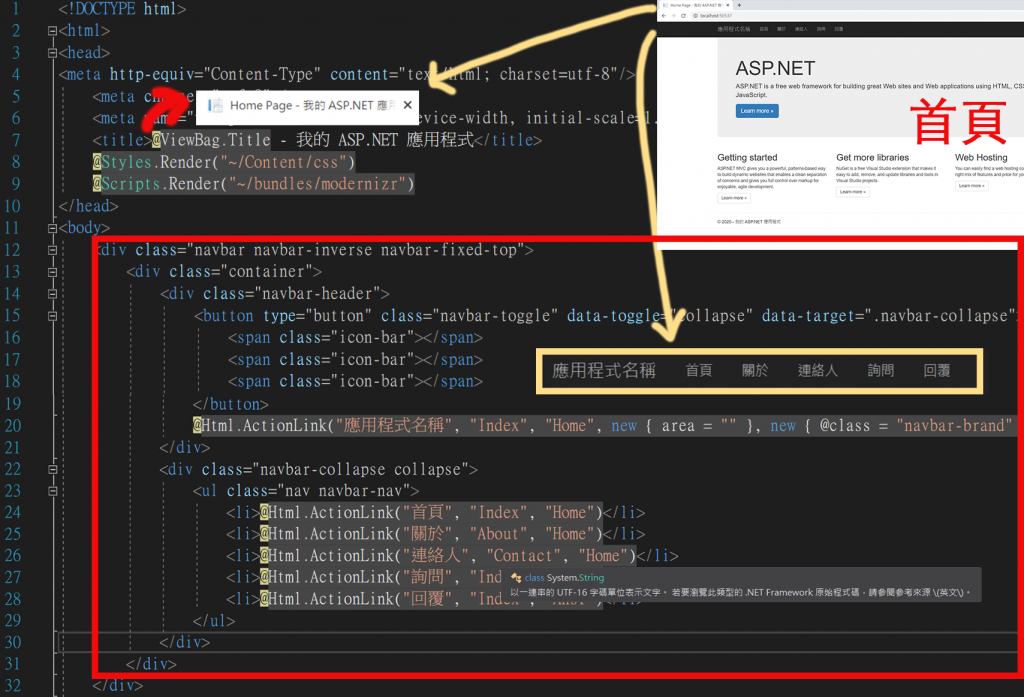Click the 'ASP.NET' heading in the browser preview

pos(775,69)
